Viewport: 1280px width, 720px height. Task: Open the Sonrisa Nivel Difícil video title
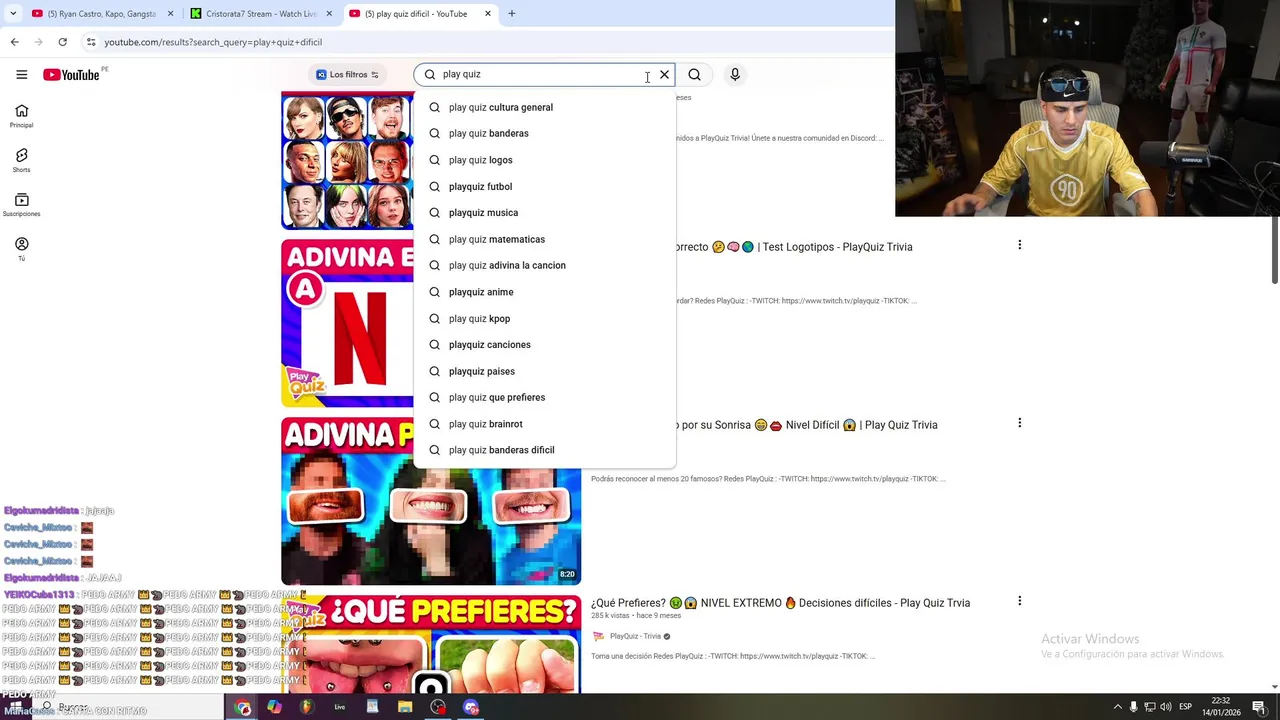(808, 425)
